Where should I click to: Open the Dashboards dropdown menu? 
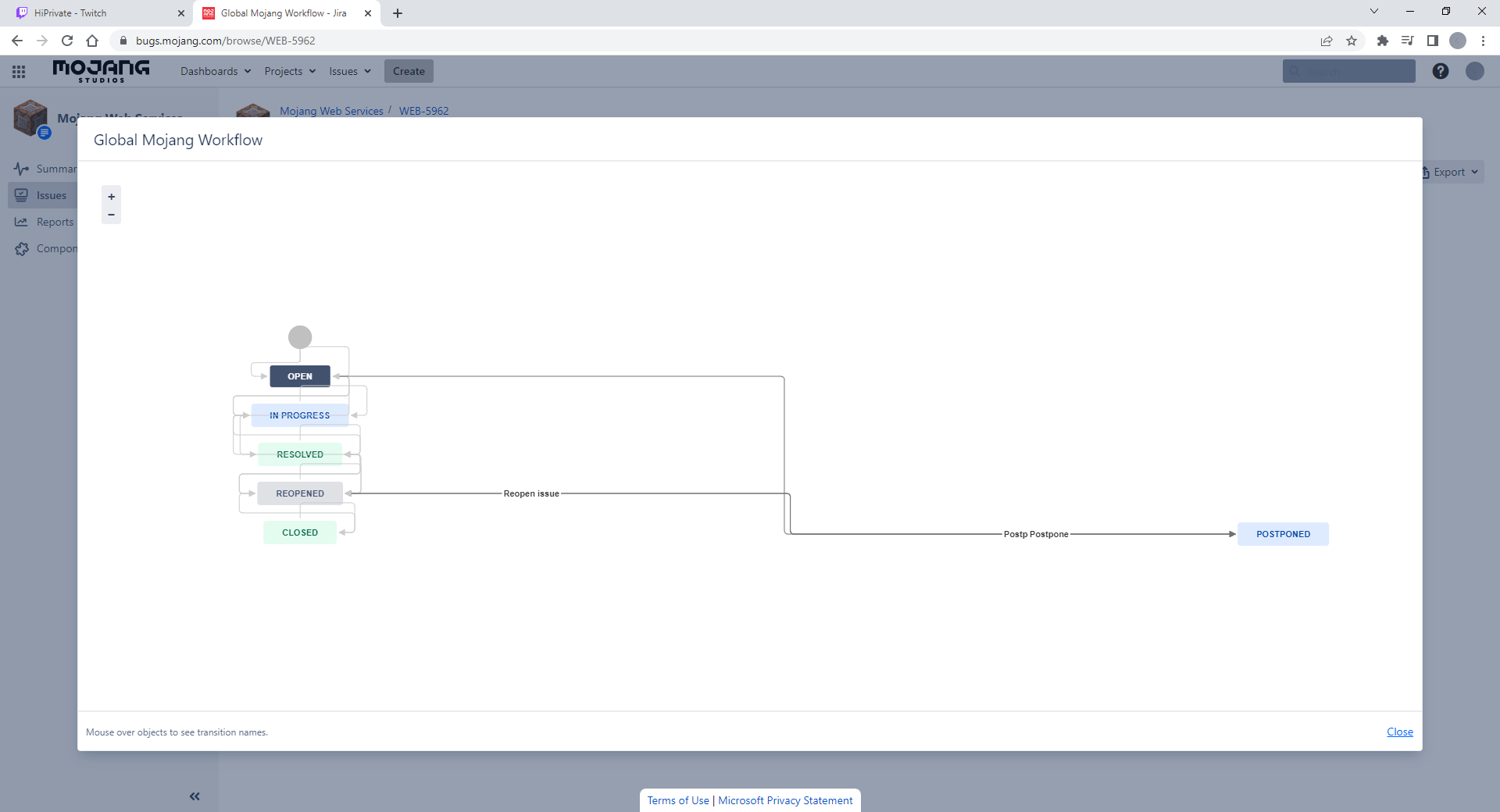[x=216, y=71]
